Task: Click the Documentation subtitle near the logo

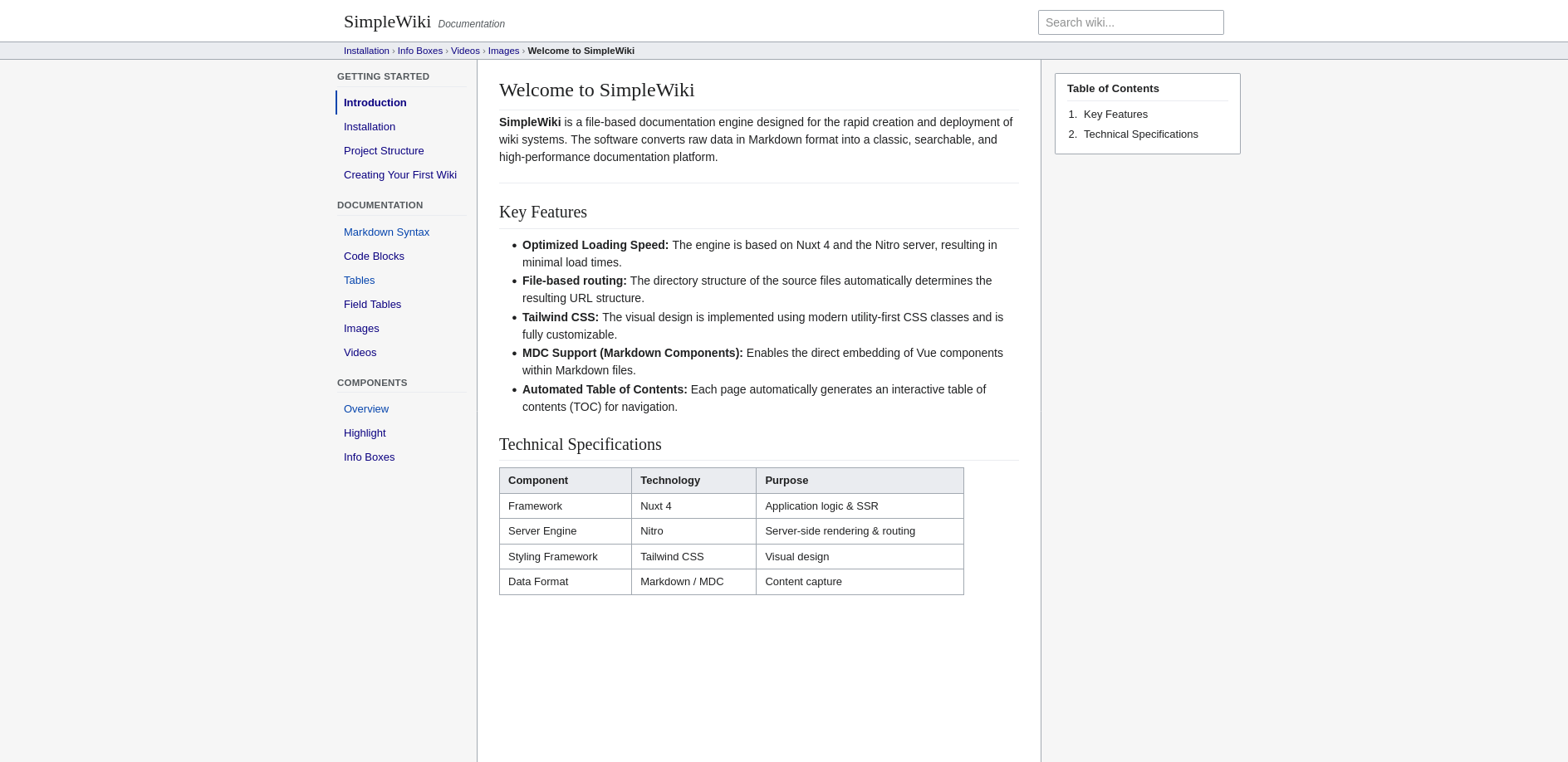Action: tap(471, 24)
